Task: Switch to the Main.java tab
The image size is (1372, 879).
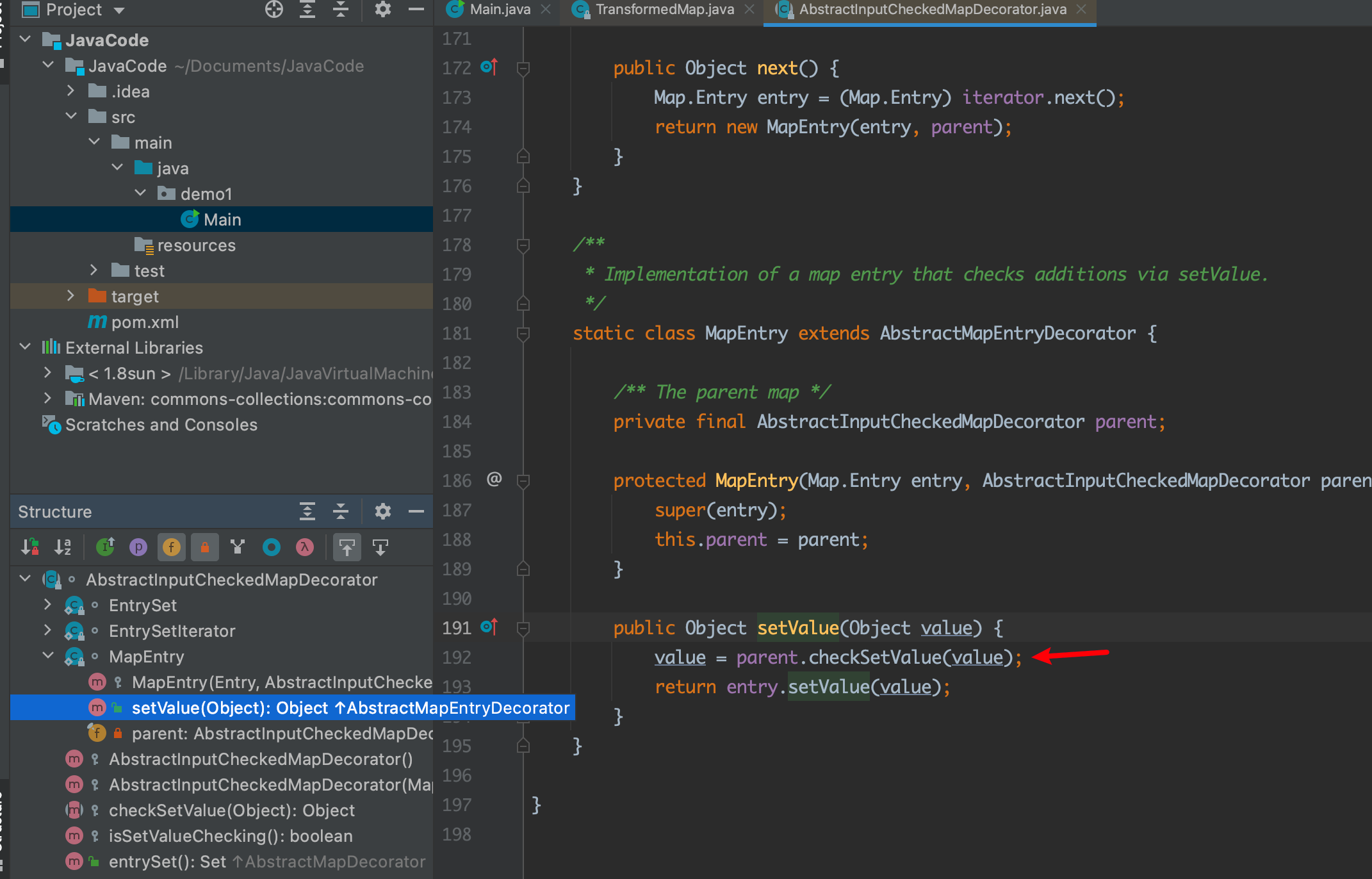Action: [x=500, y=10]
